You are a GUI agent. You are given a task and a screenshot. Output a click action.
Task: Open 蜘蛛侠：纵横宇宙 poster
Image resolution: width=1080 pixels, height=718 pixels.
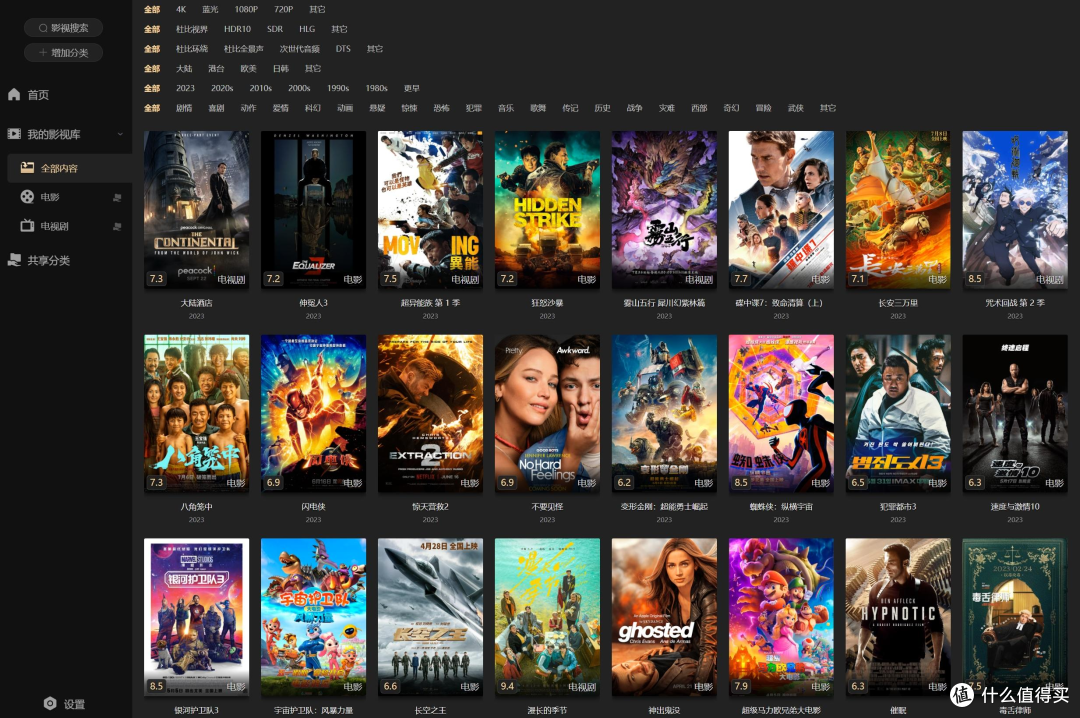tap(781, 413)
